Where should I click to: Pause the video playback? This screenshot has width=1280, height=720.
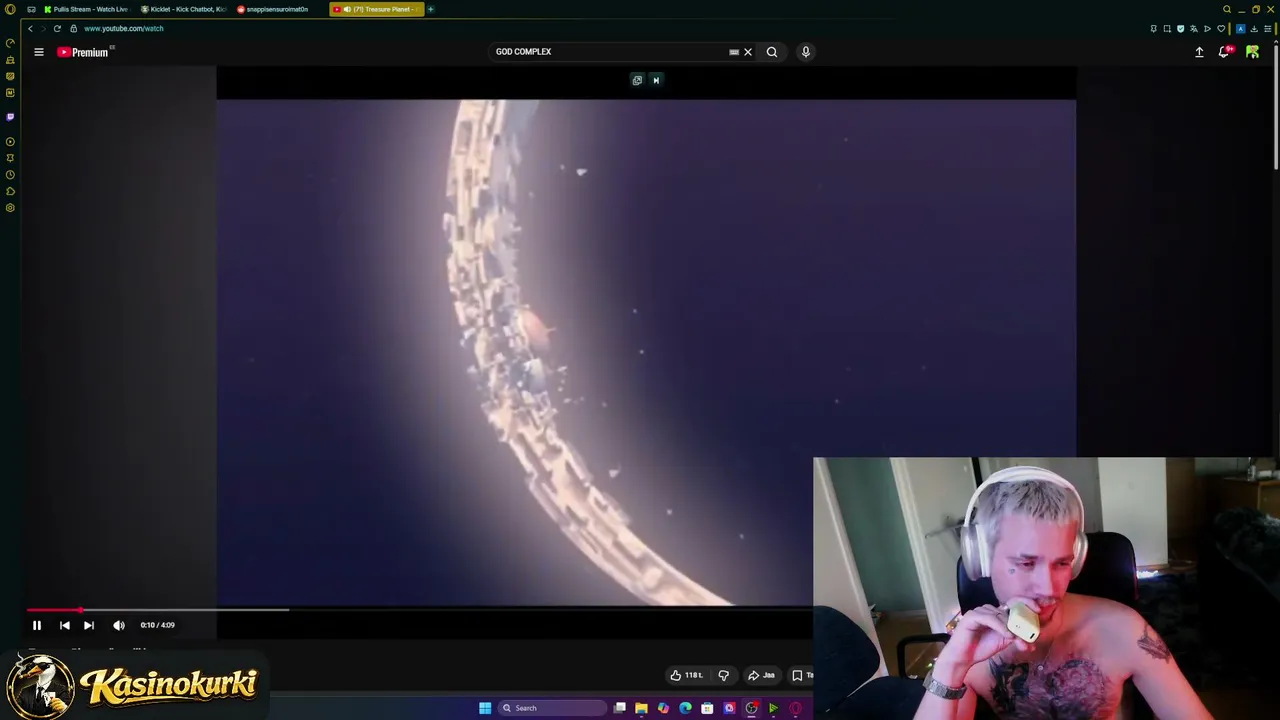[37, 625]
